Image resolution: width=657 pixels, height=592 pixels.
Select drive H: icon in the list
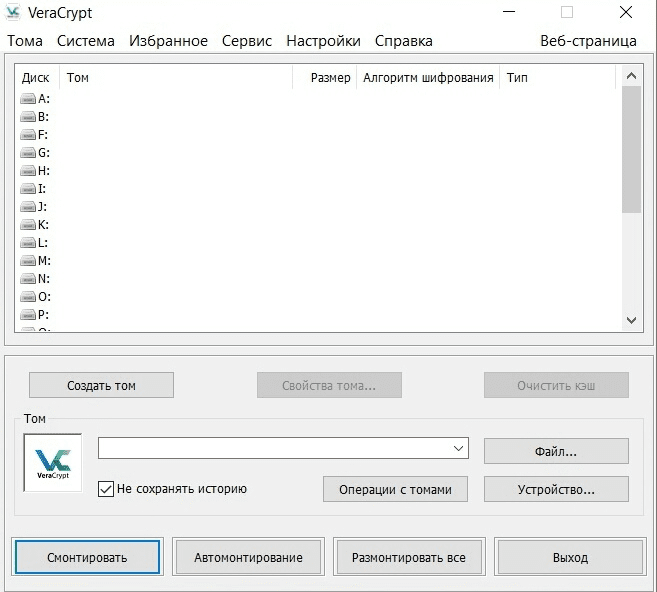(28, 171)
